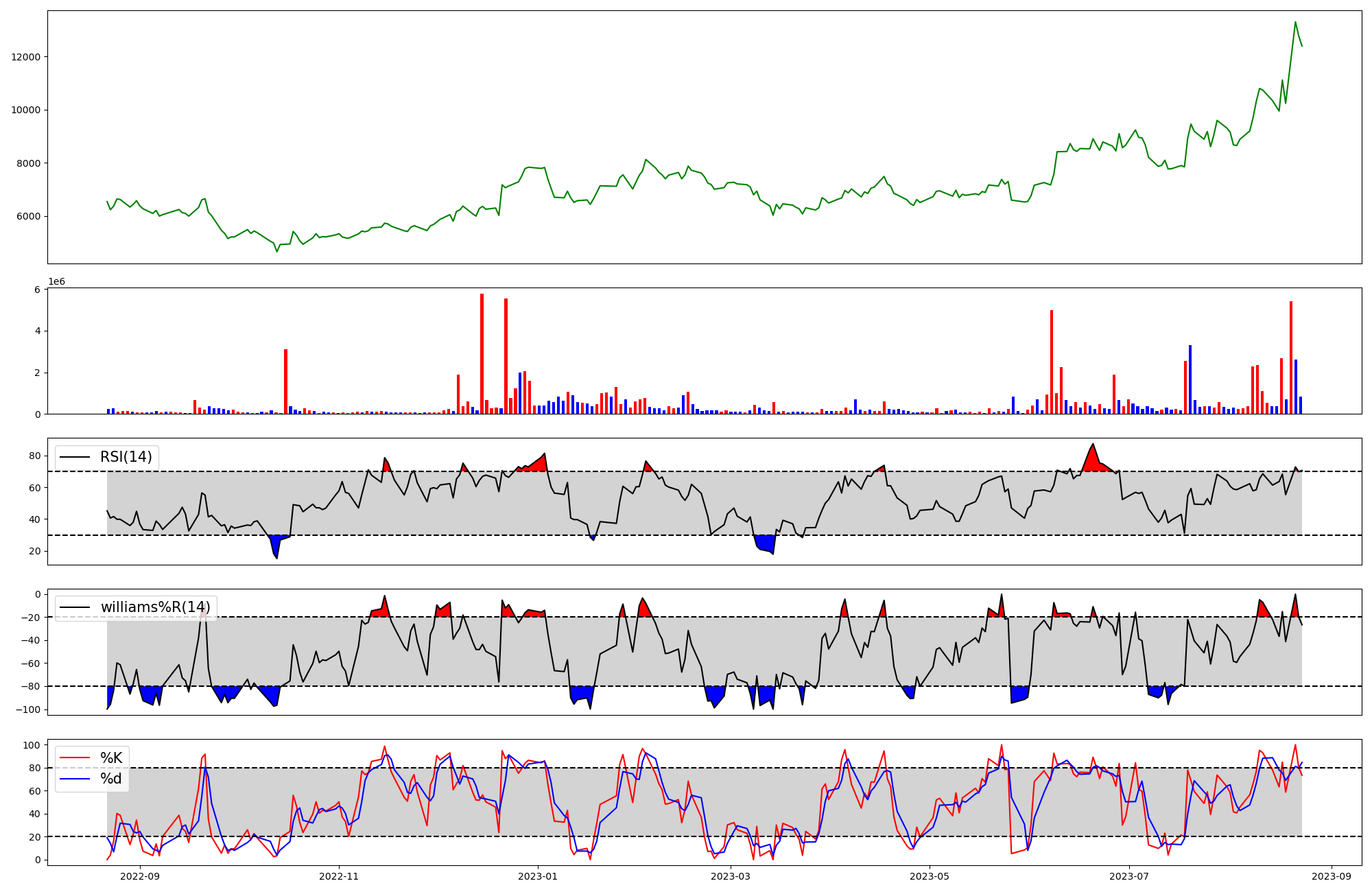
Task: Select the 2023-05 date axis label
Action: pos(930,876)
